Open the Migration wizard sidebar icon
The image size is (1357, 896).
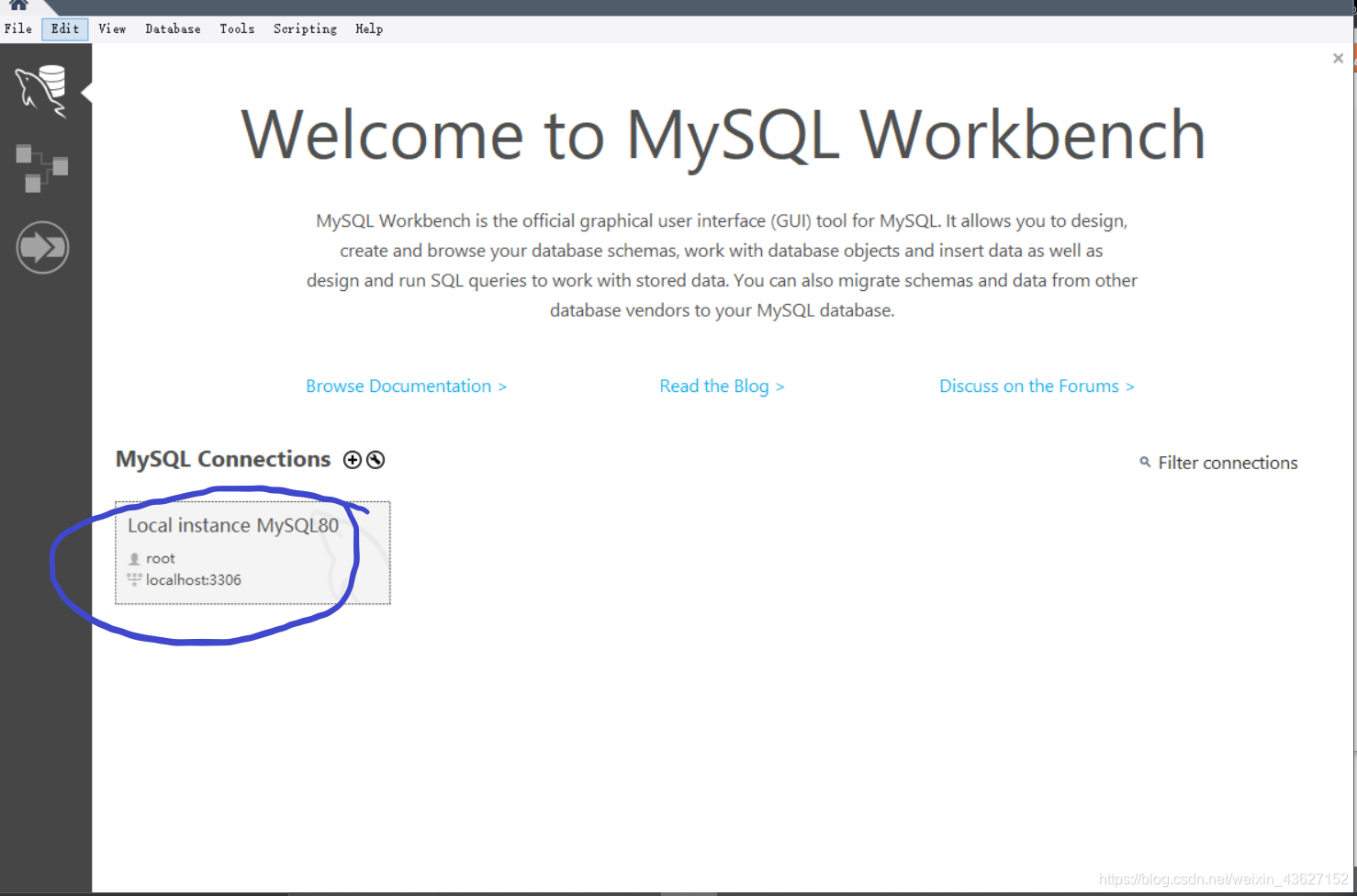[42, 247]
